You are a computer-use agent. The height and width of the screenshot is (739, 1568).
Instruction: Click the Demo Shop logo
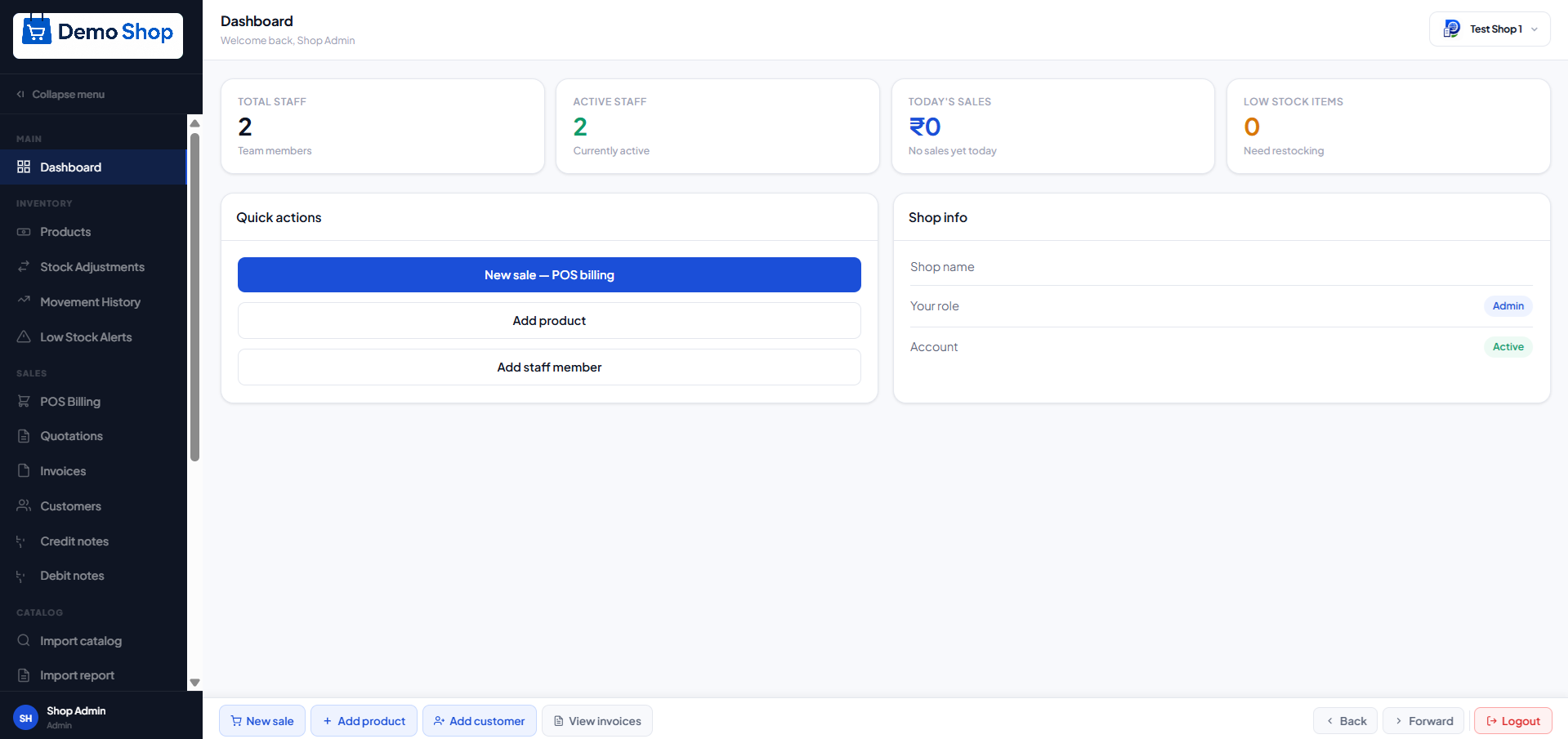pyautogui.click(x=98, y=34)
